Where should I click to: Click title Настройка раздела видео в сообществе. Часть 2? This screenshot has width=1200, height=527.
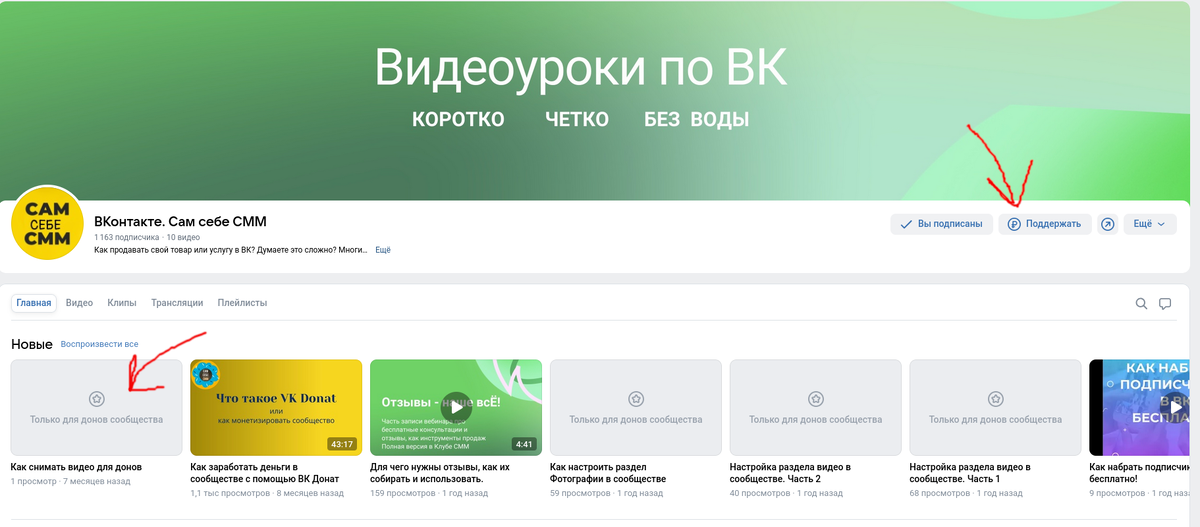790,473
